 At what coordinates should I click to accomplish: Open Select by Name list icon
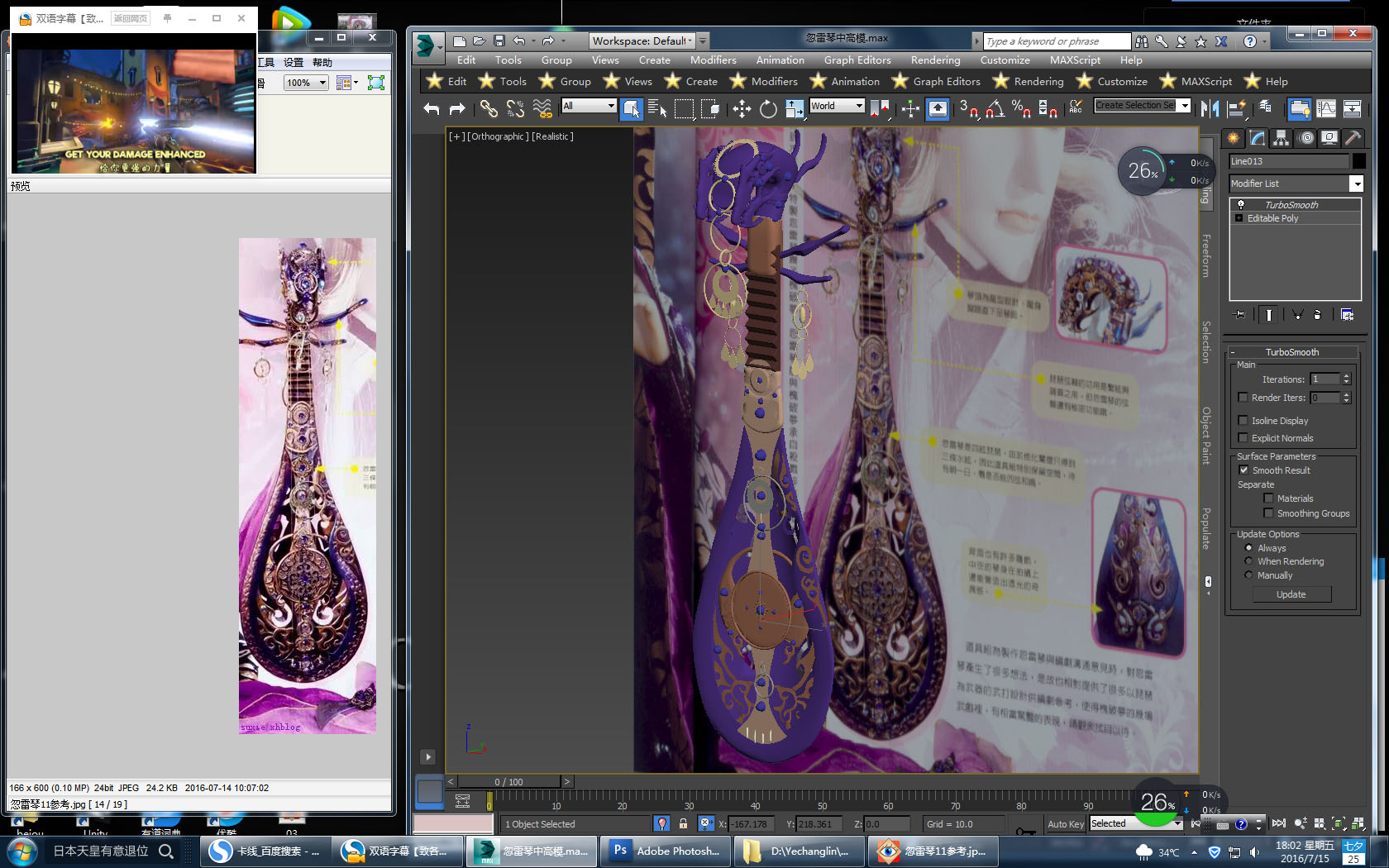[x=657, y=108]
